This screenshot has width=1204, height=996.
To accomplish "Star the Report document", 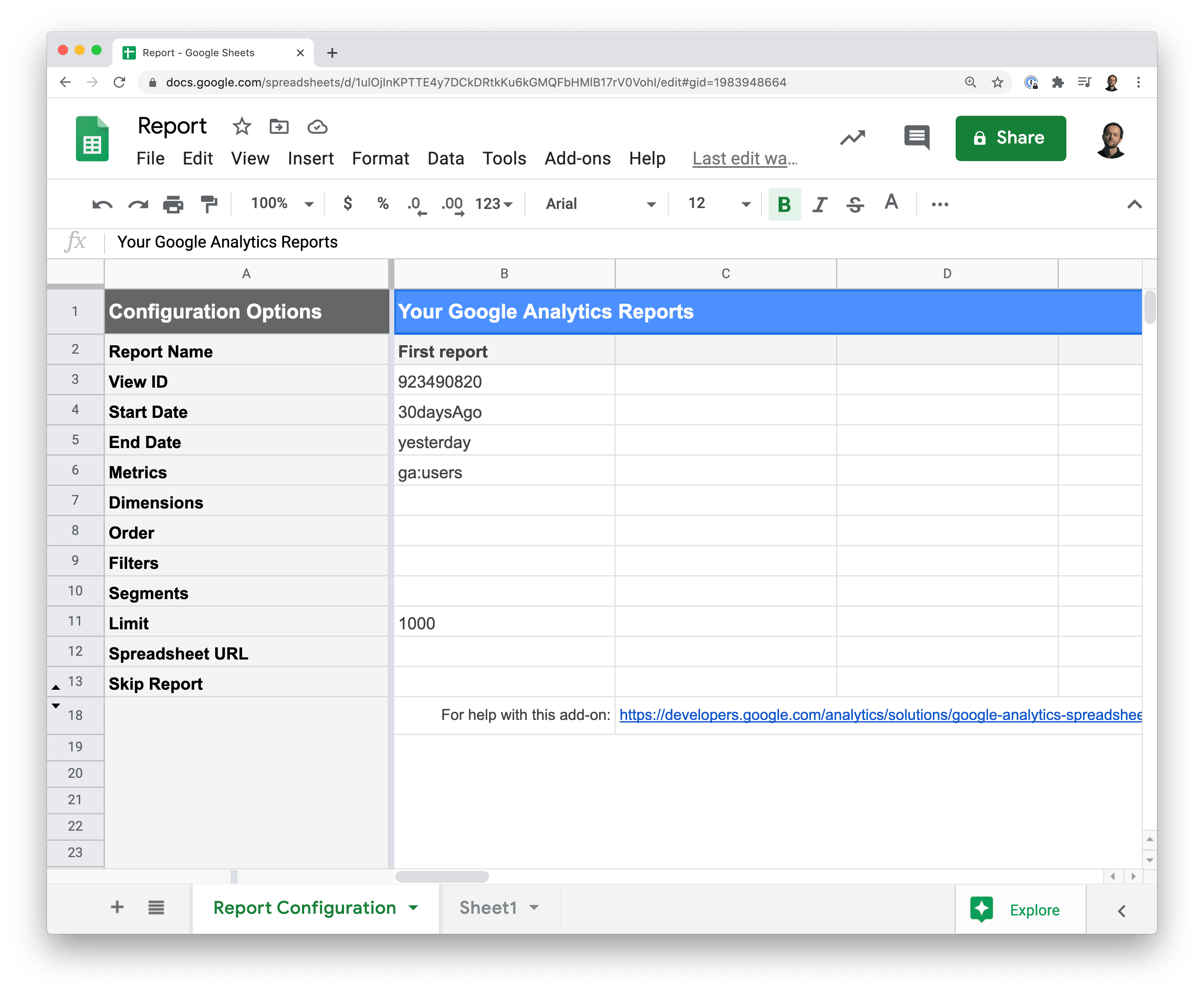I will coord(242,126).
